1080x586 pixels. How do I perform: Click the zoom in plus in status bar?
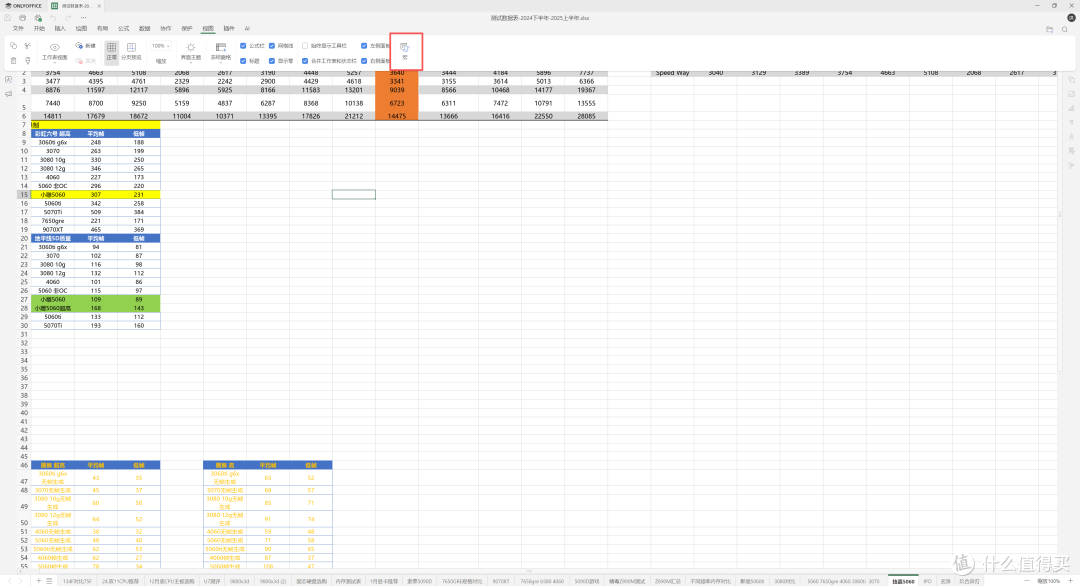[1070, 581]
